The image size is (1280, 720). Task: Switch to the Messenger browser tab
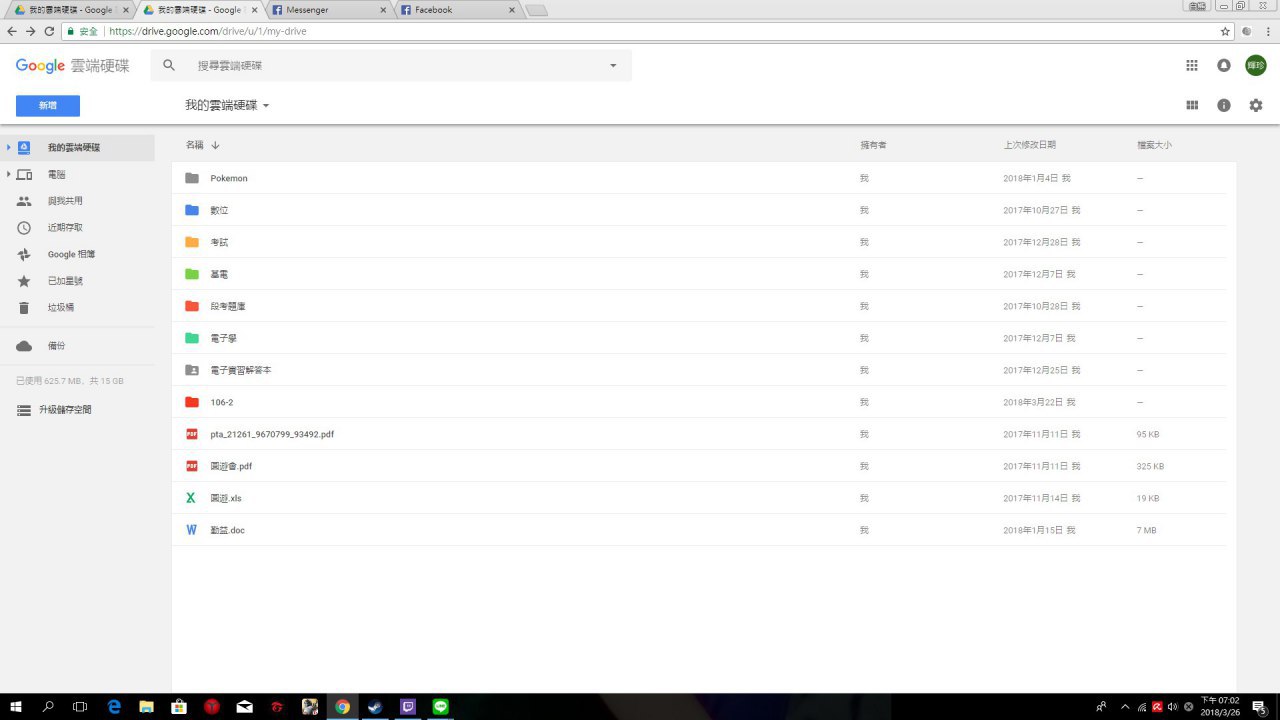click(x=327, y=10)
